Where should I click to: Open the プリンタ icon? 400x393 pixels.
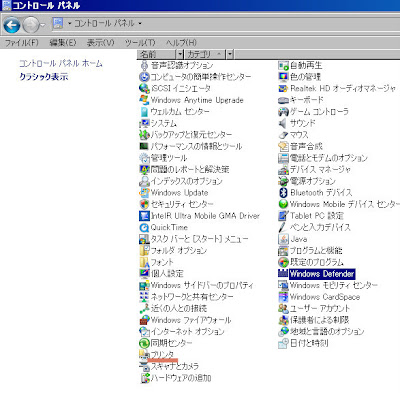tap(144, 355)
